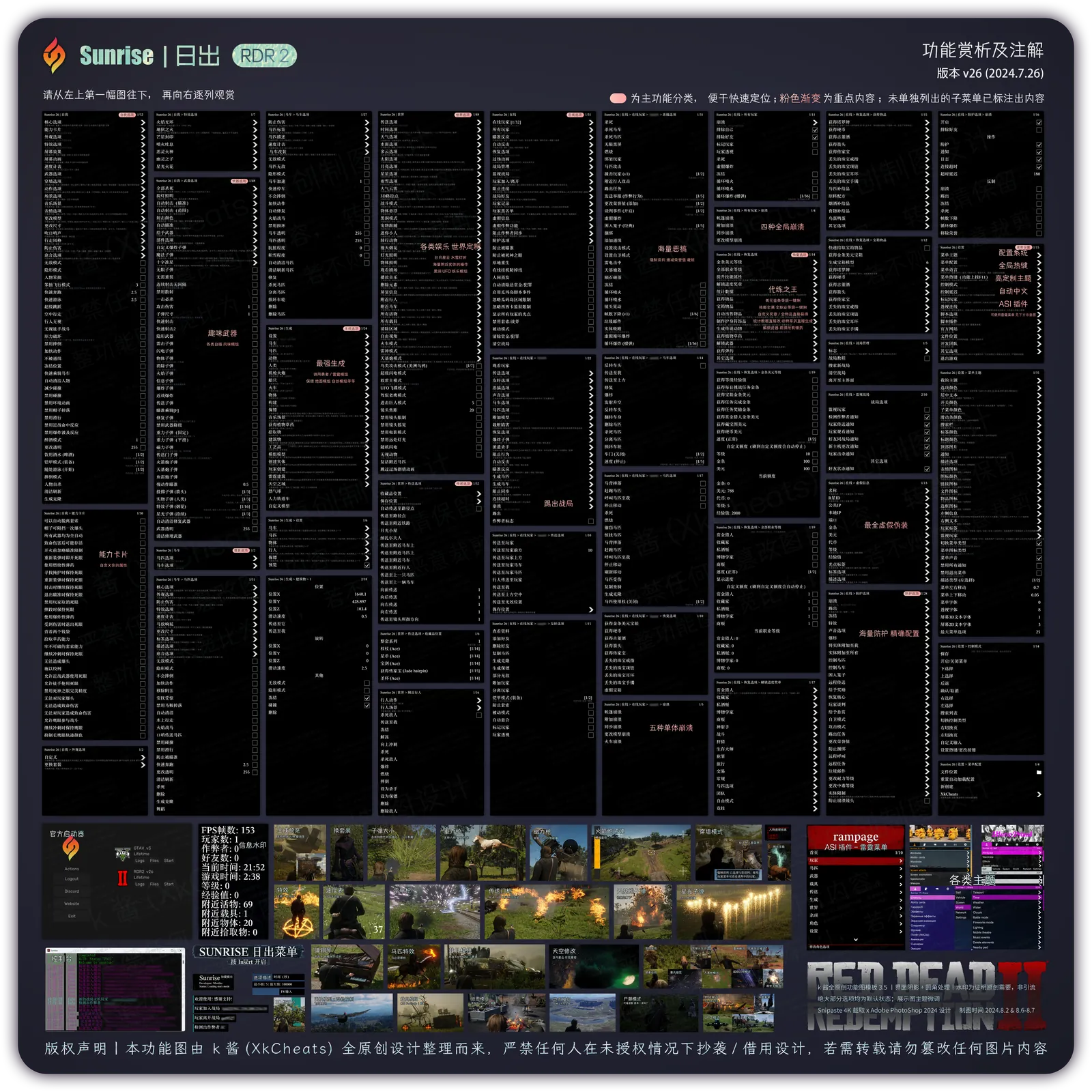
Task: Click the pink legend pill above the panels
Action: click(618, 98)
